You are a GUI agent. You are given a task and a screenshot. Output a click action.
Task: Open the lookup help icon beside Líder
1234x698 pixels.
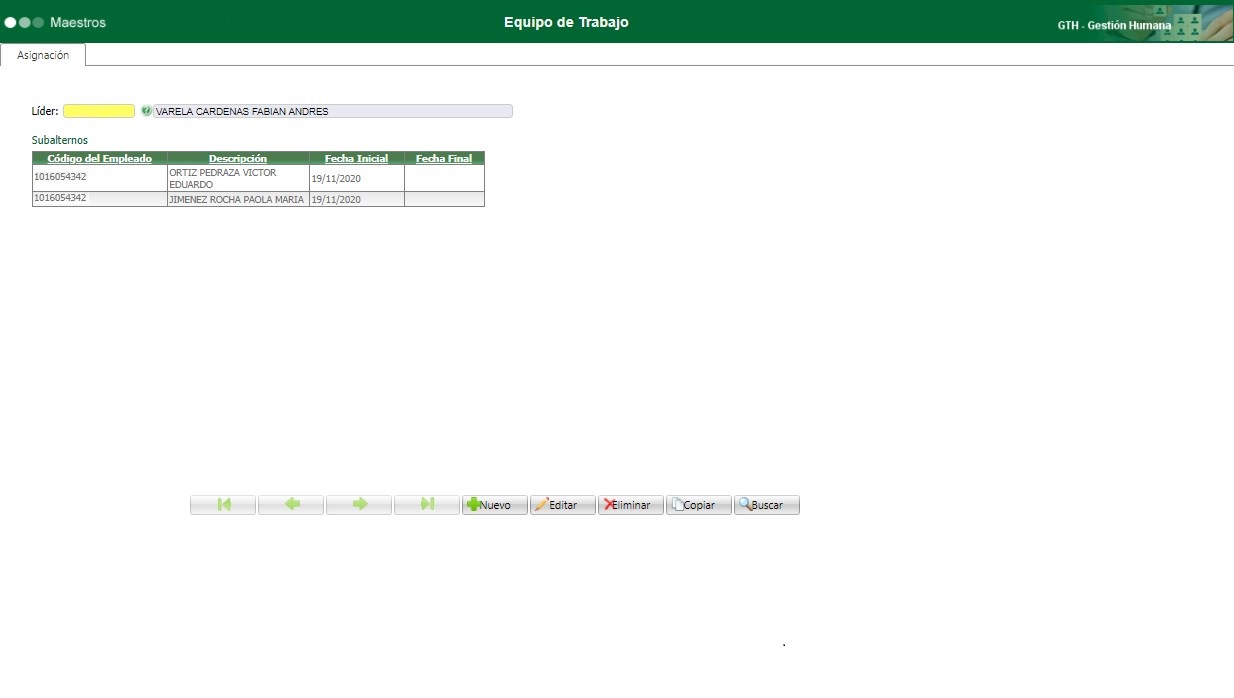[x=146, y=111]
